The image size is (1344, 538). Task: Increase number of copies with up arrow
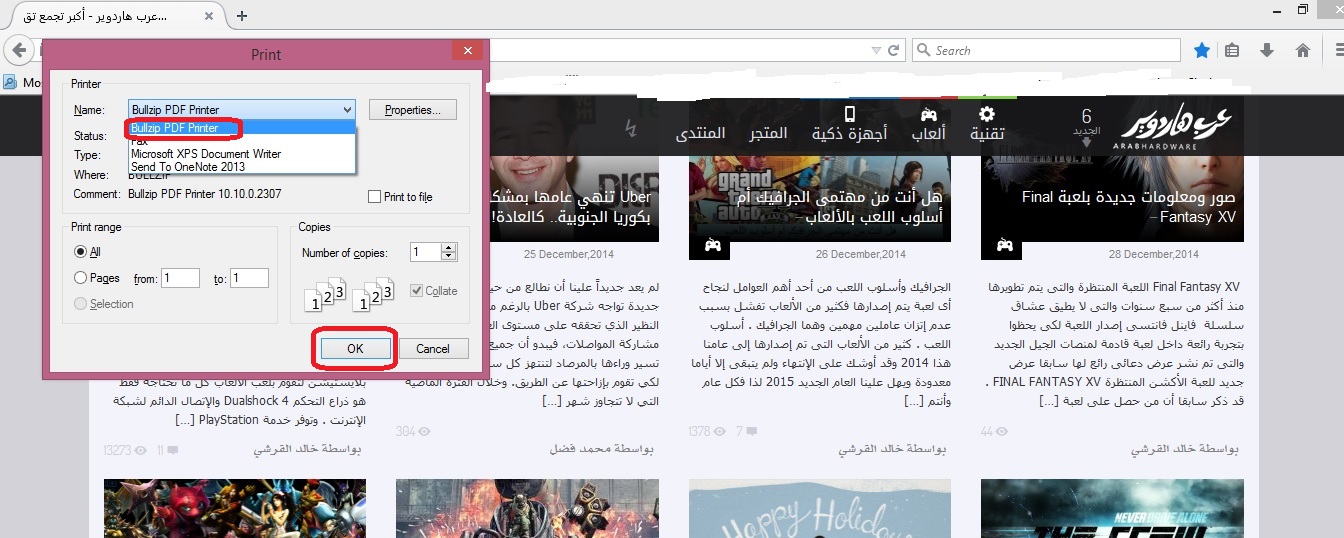tap(449, 249)
